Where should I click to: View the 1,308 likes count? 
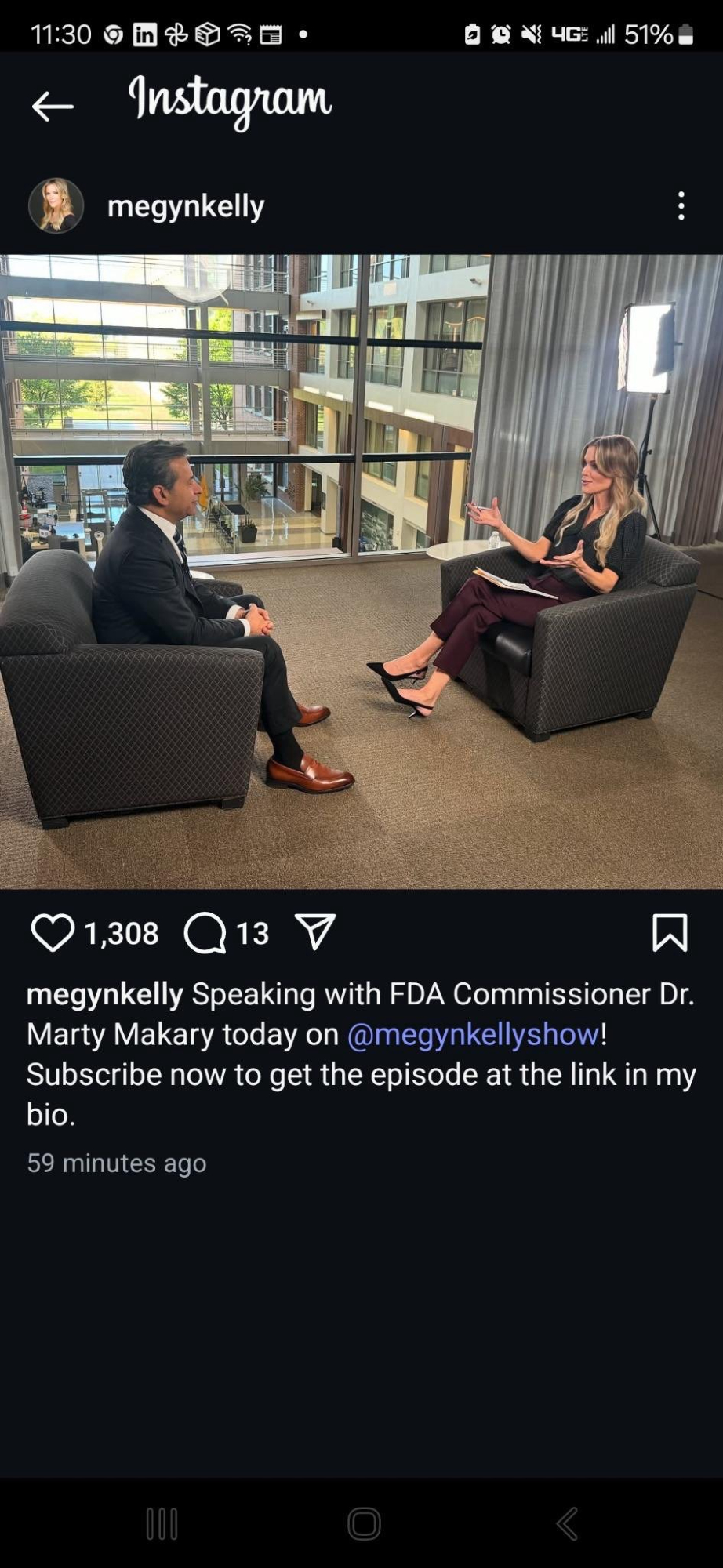(x=122, y=934)
